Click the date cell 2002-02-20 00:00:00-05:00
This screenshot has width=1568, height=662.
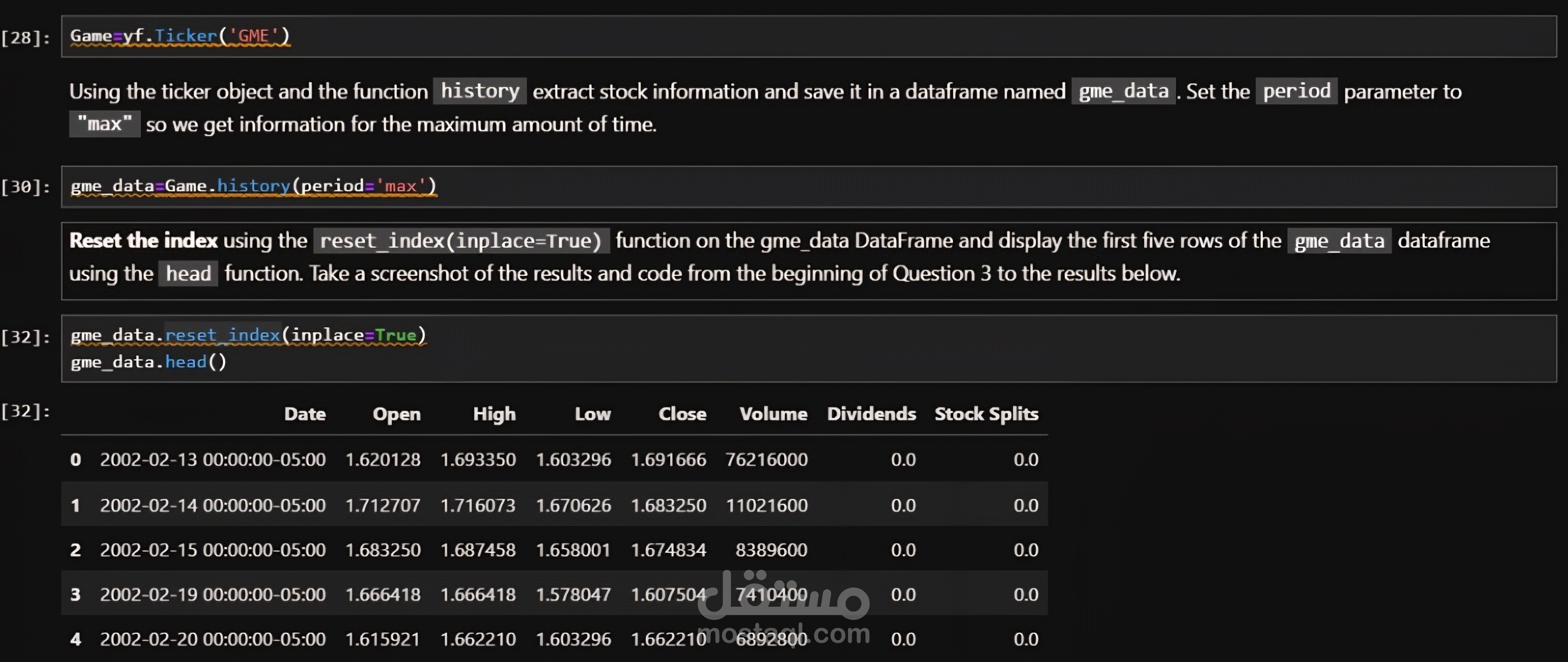[213, 639]
